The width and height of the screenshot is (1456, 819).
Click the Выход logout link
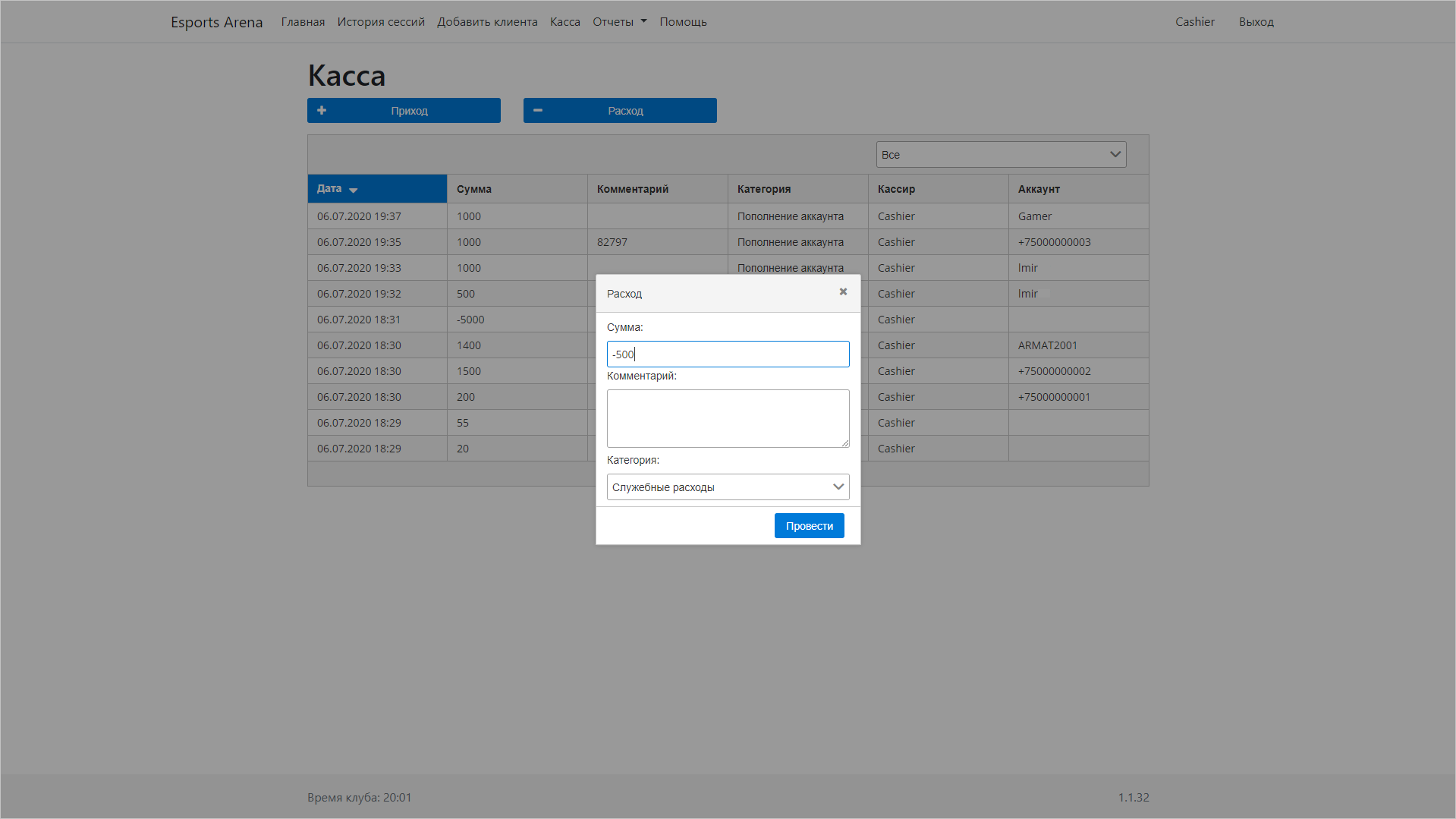[x=1256, y=22]
